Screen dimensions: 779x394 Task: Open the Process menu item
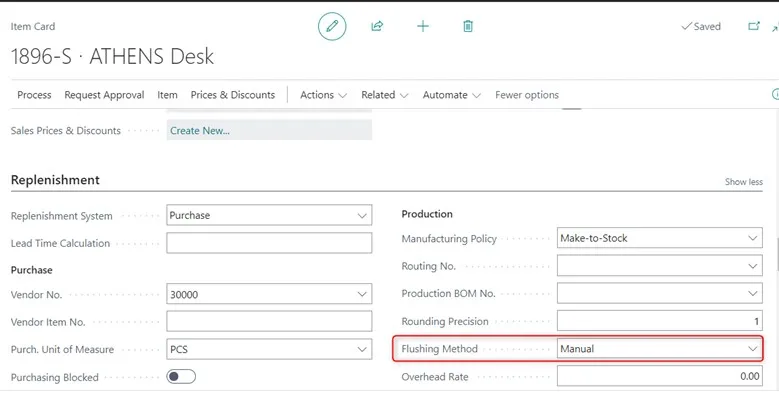pos(34,95)
